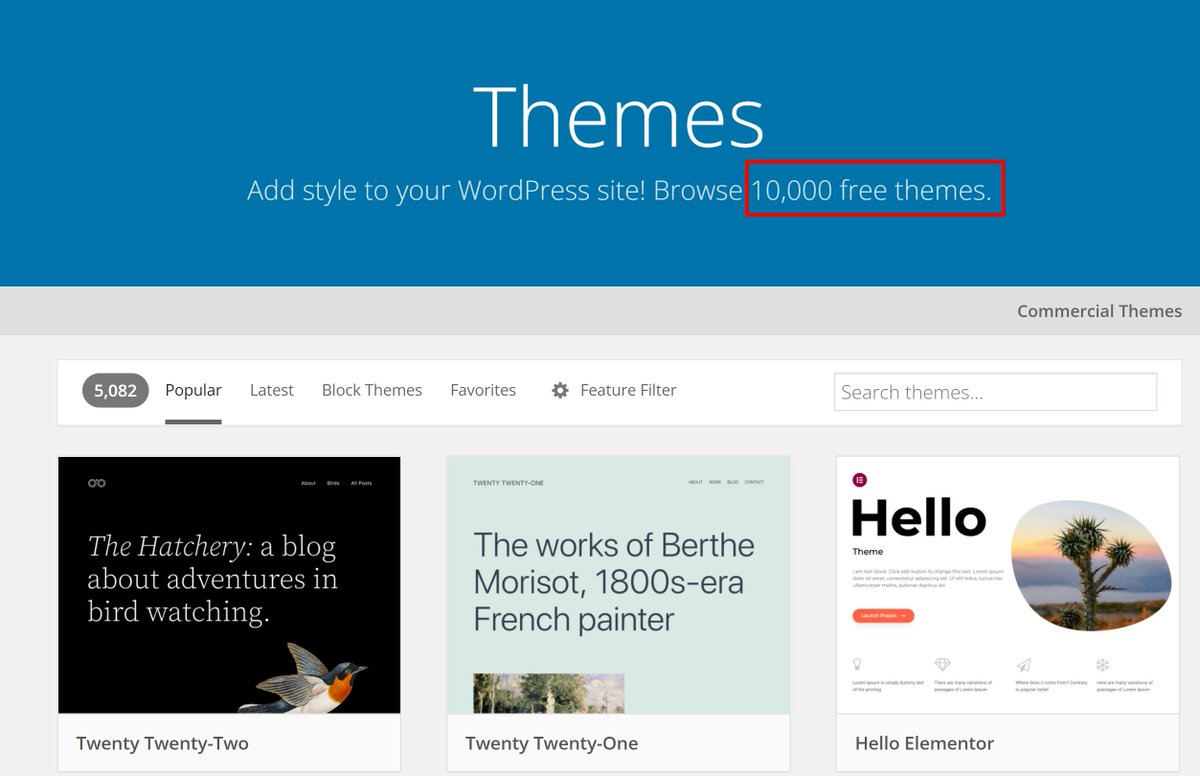Open the Feature Filter gear icon

pos(560,390)
